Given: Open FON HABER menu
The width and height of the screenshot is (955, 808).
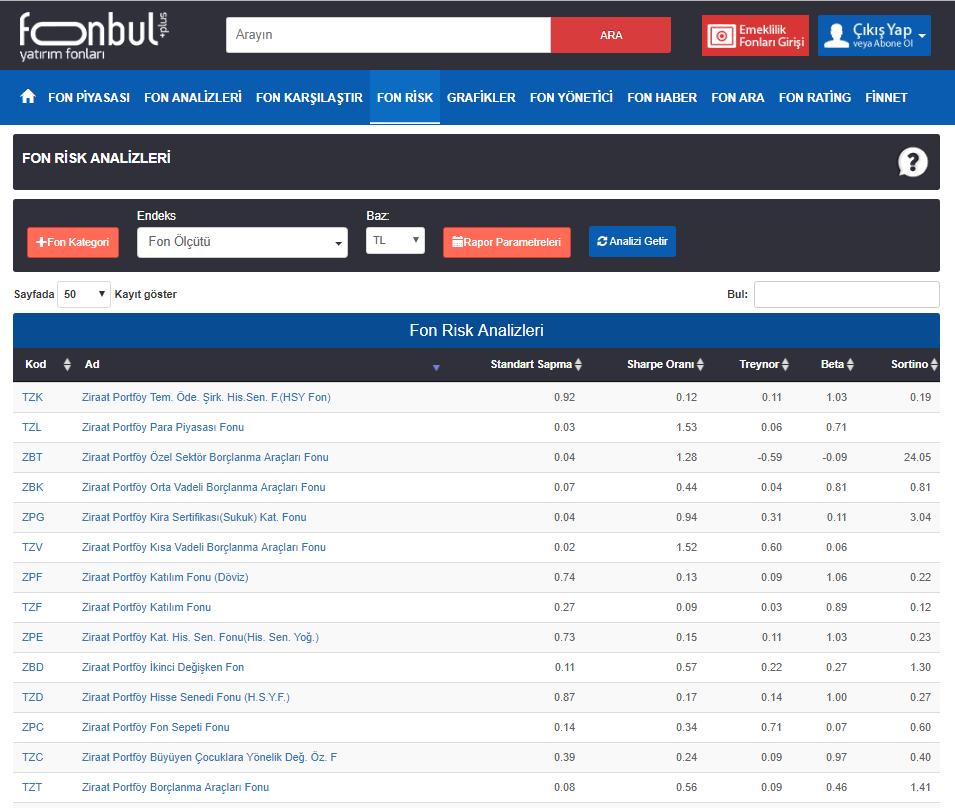Looking at the screenshot, I should pos(662,97).
